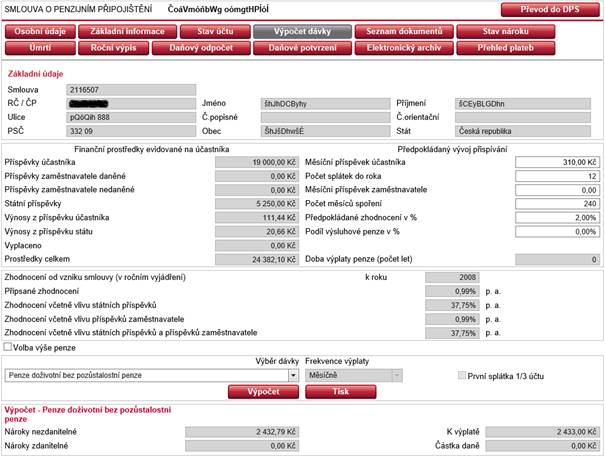Open the Osobní údaje tab

point(36,32)
